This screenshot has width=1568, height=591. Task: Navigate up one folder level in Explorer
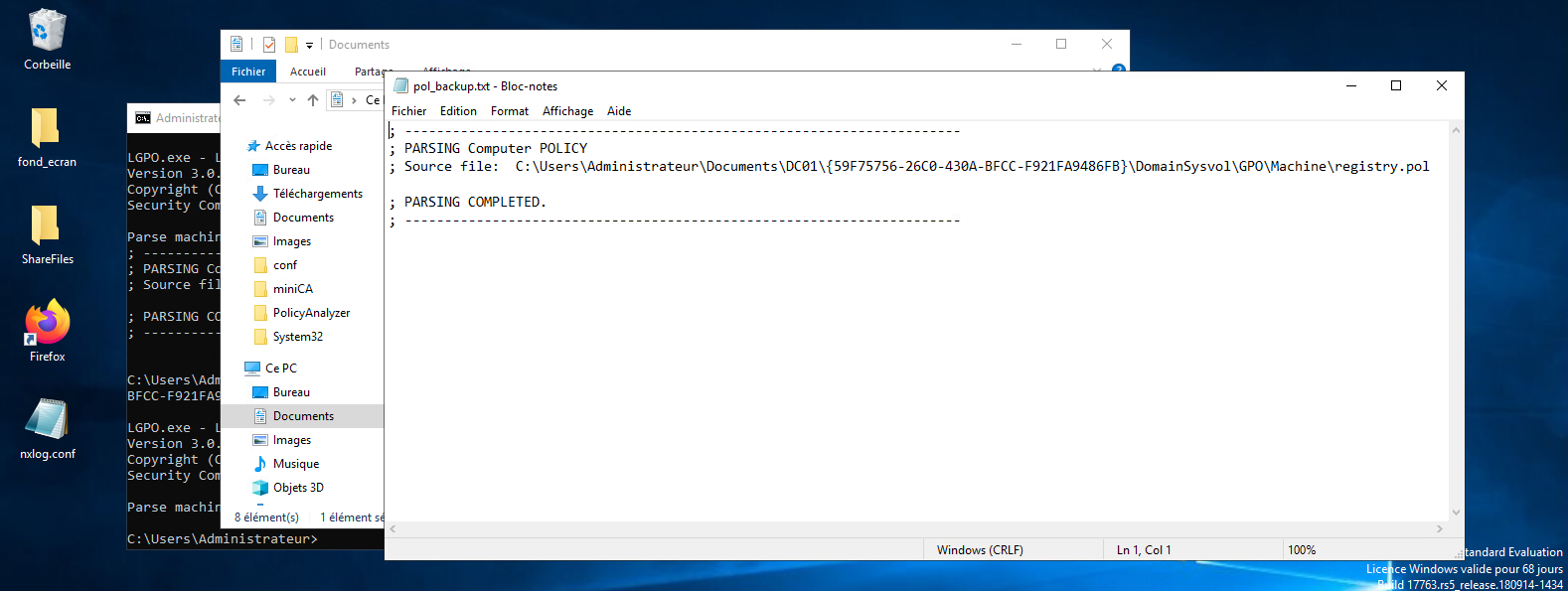313,100
